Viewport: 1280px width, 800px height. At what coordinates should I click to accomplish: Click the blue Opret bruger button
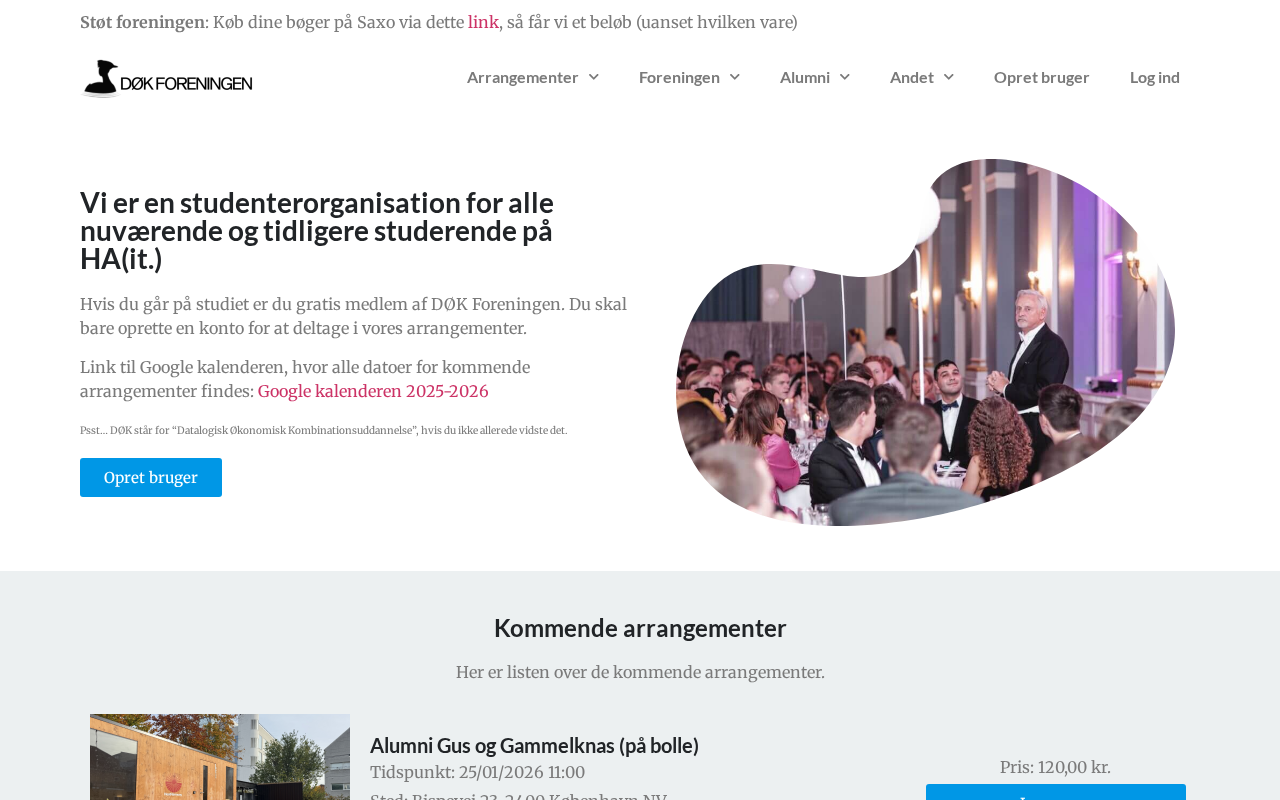[x=151, y=477]
